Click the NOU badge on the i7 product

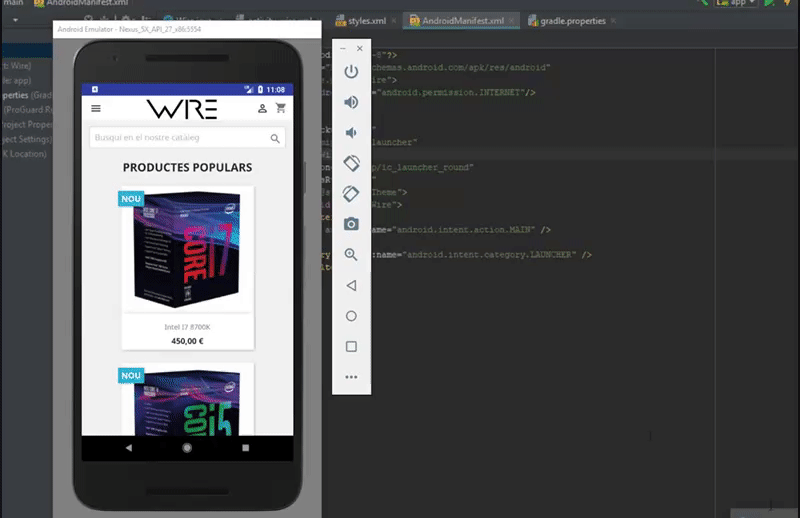click(131, 199)
